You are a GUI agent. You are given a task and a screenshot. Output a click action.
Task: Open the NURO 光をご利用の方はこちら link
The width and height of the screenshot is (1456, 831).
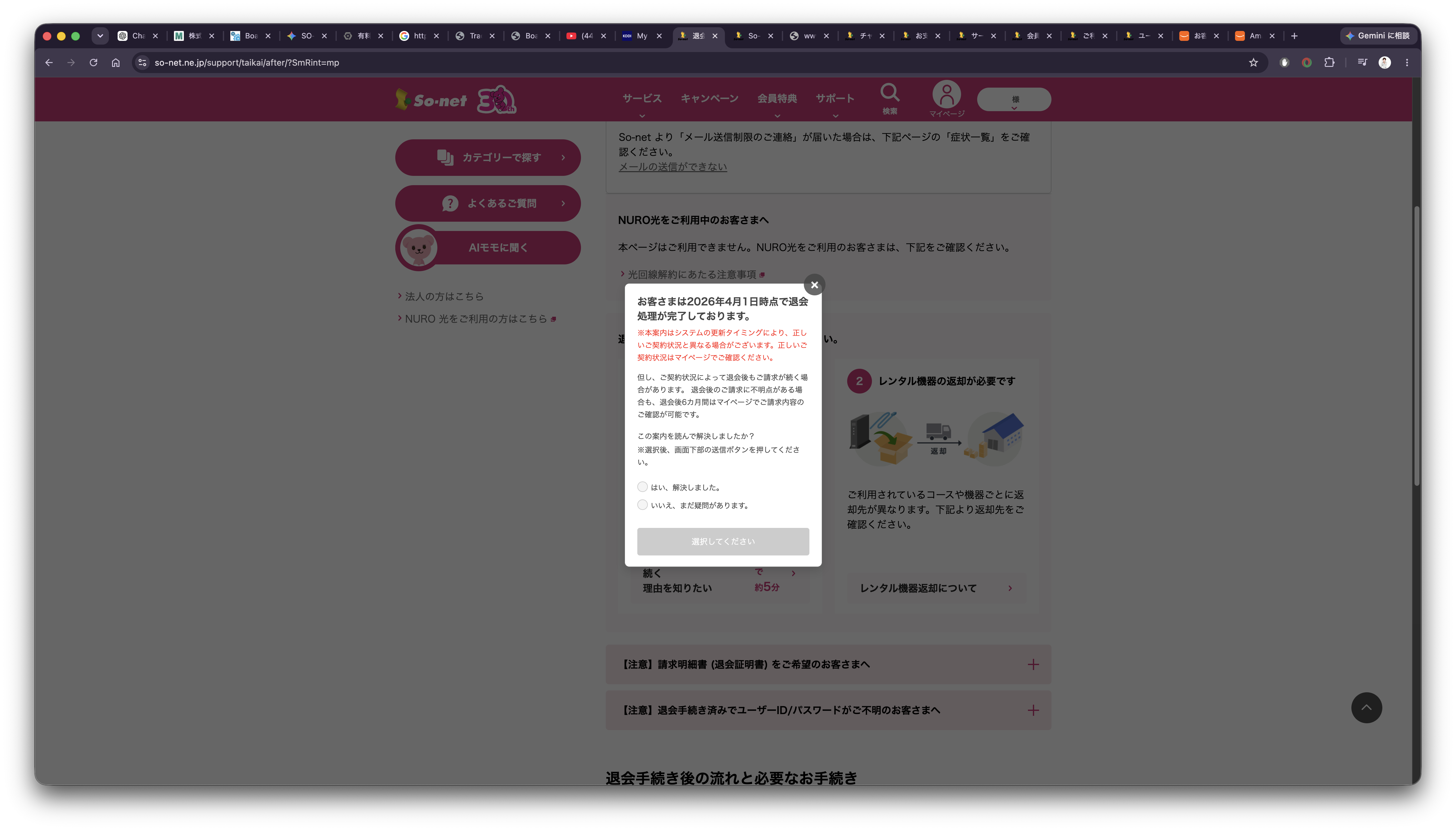(476, 319)
